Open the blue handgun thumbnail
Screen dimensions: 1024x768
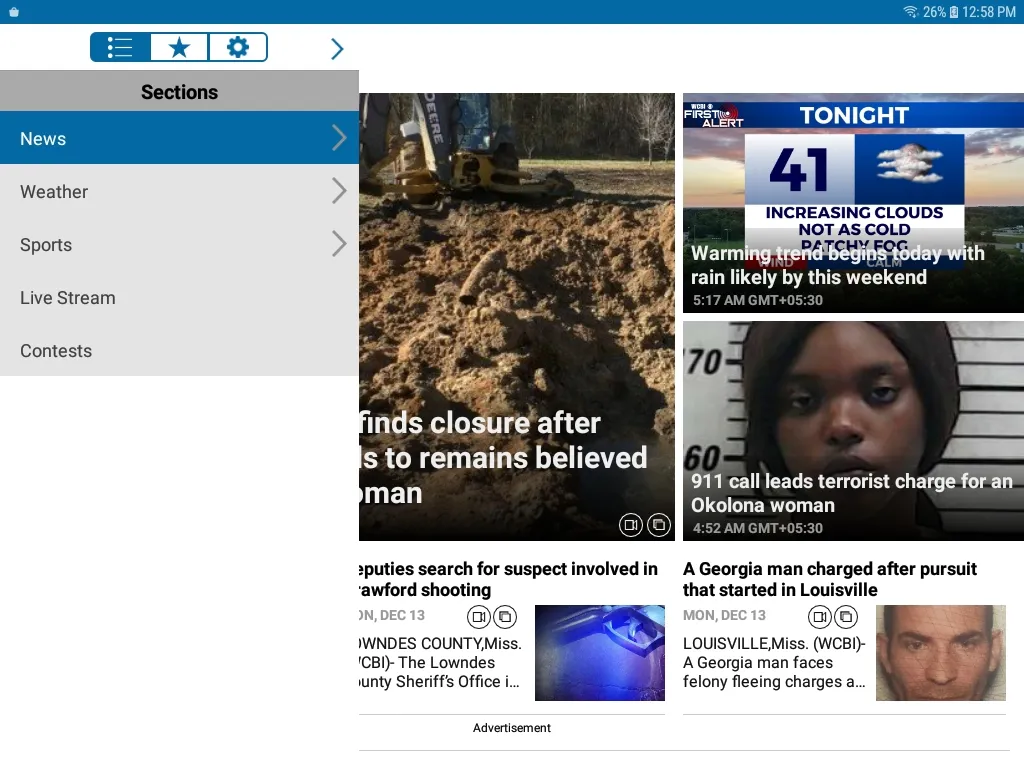click(600, 653)
